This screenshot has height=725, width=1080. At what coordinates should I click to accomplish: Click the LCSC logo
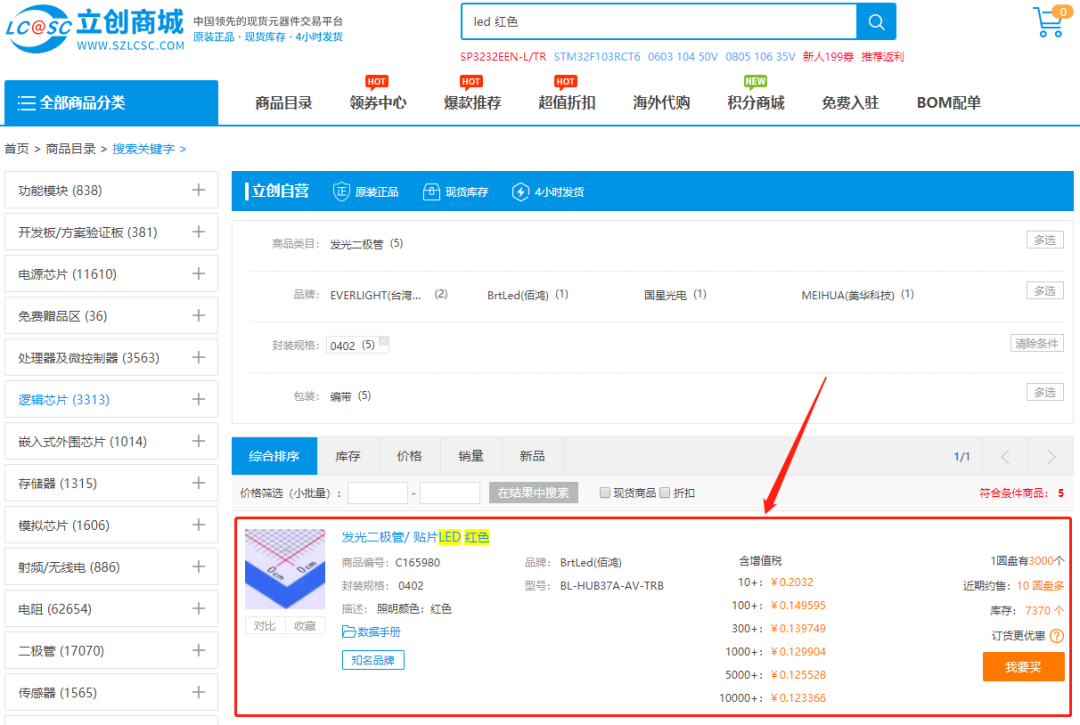pyautogui.click(x=95, y=29)
